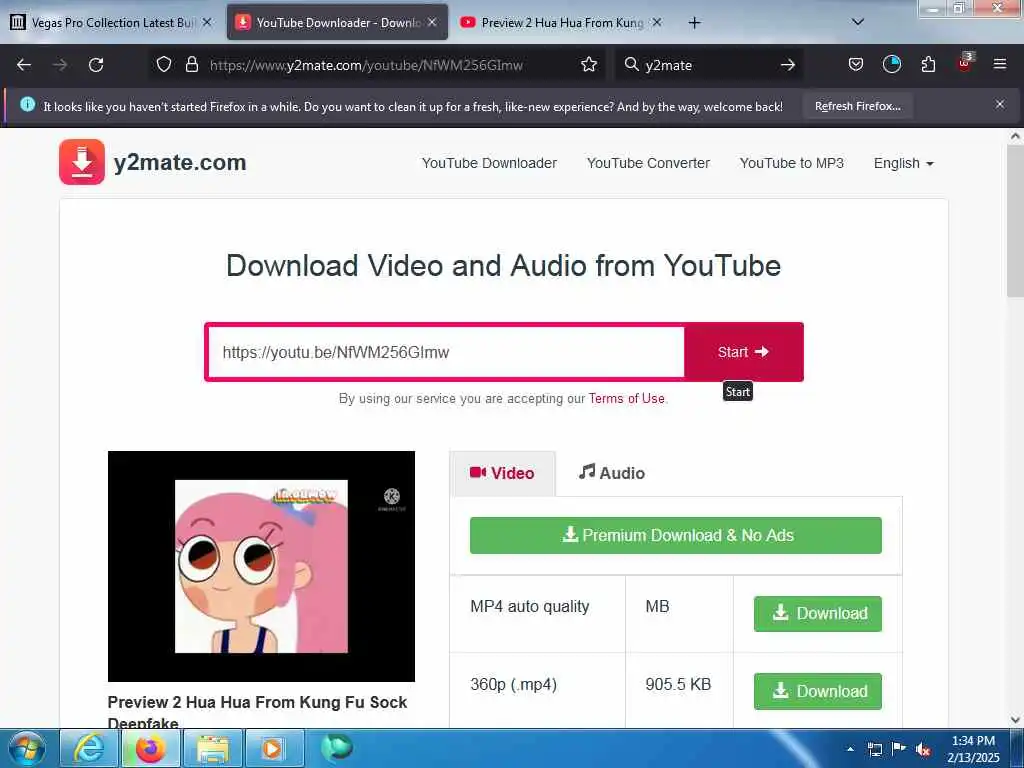The height and width of the screenshot is (768, 1024).
Task: Click the y2mate red download logo
Action: pos(82,162)
